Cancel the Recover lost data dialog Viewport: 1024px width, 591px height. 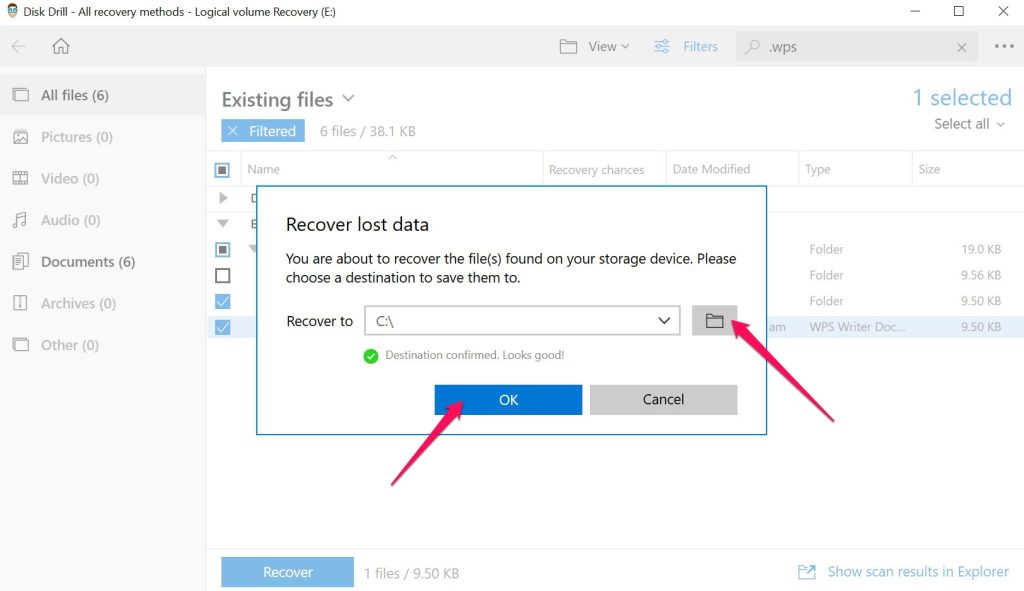pyautogui.click(x=663, y=399)
